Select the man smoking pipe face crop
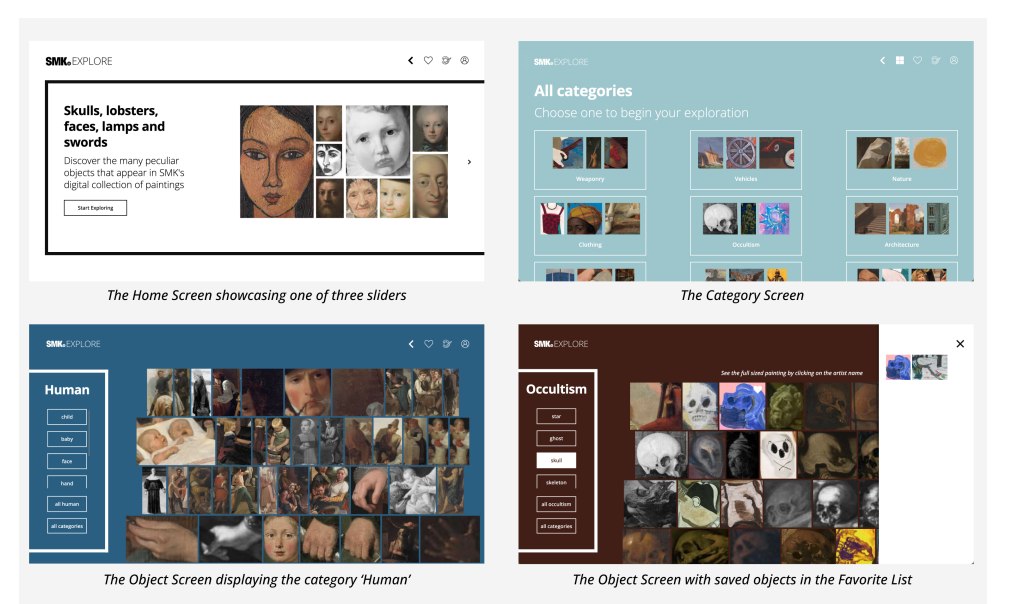 click(x=308, y=392)
